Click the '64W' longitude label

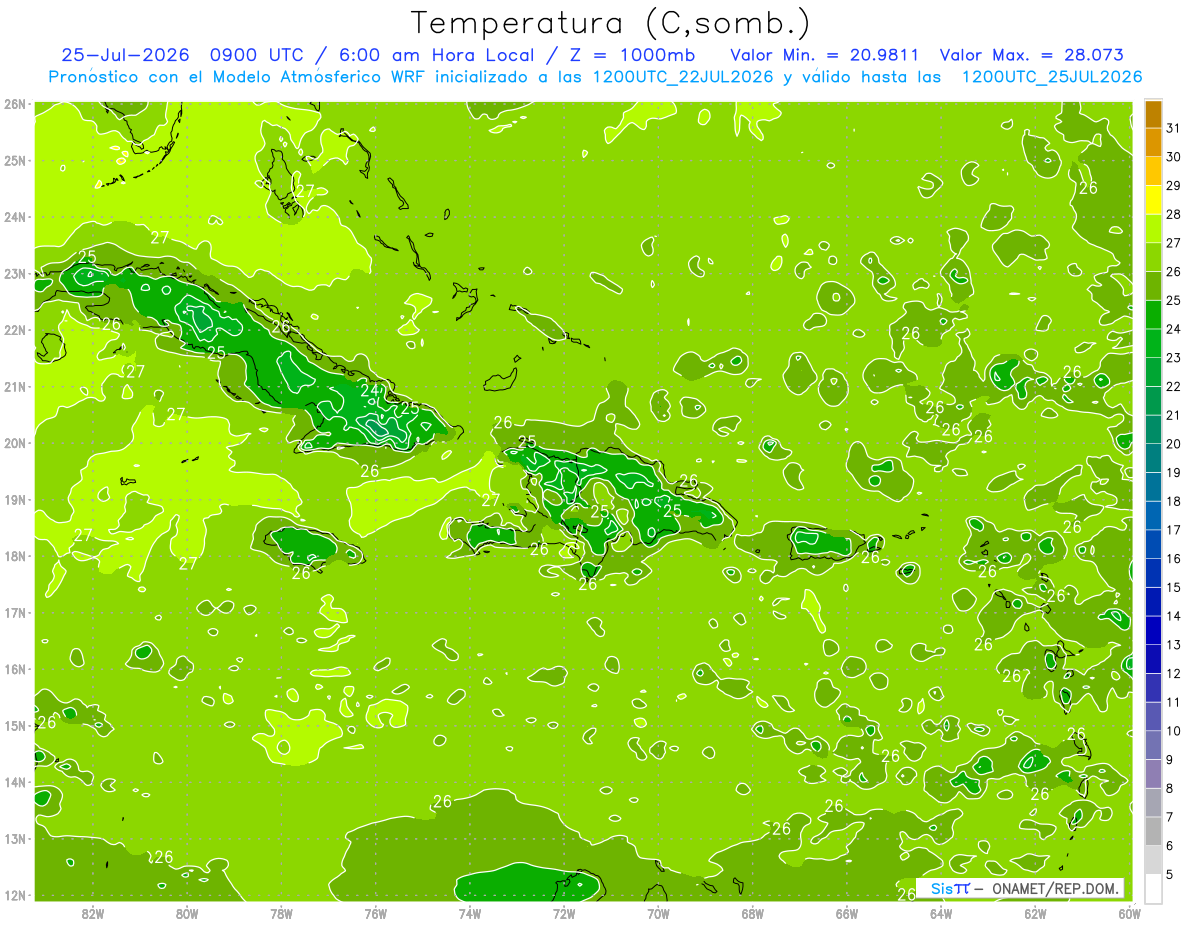coord(941,913)
